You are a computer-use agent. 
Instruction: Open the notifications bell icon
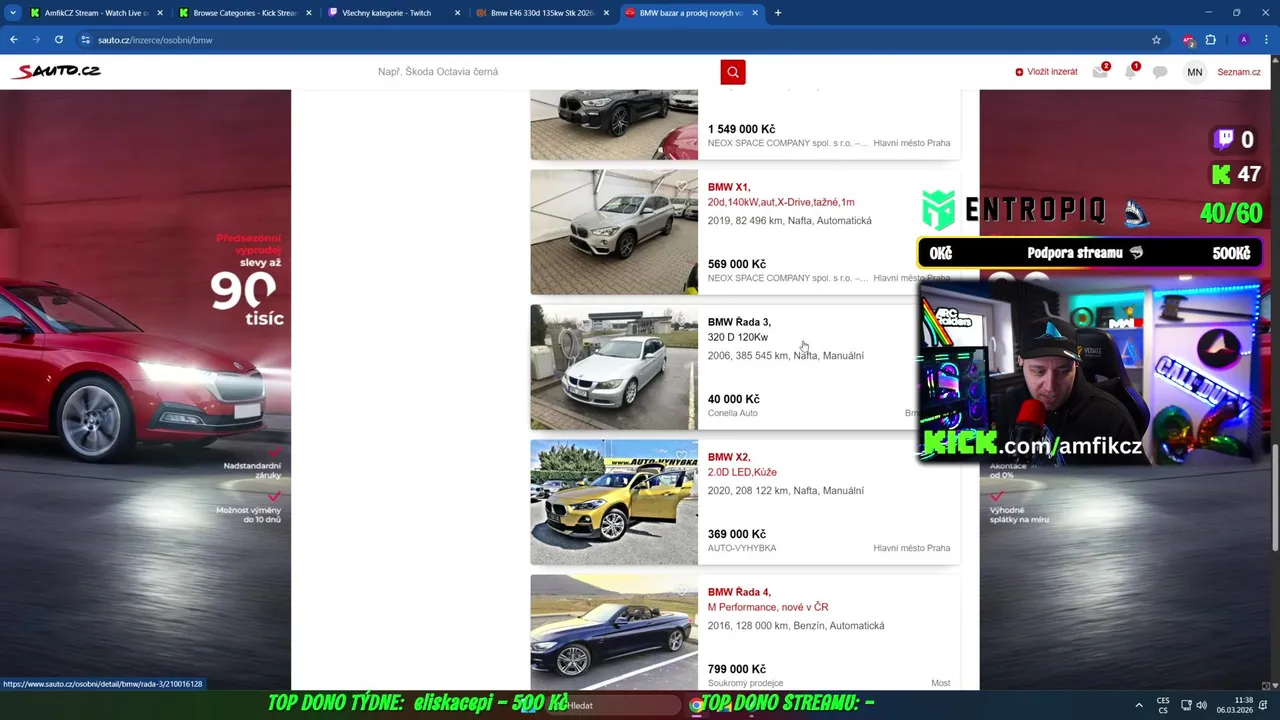point(1130,72)
